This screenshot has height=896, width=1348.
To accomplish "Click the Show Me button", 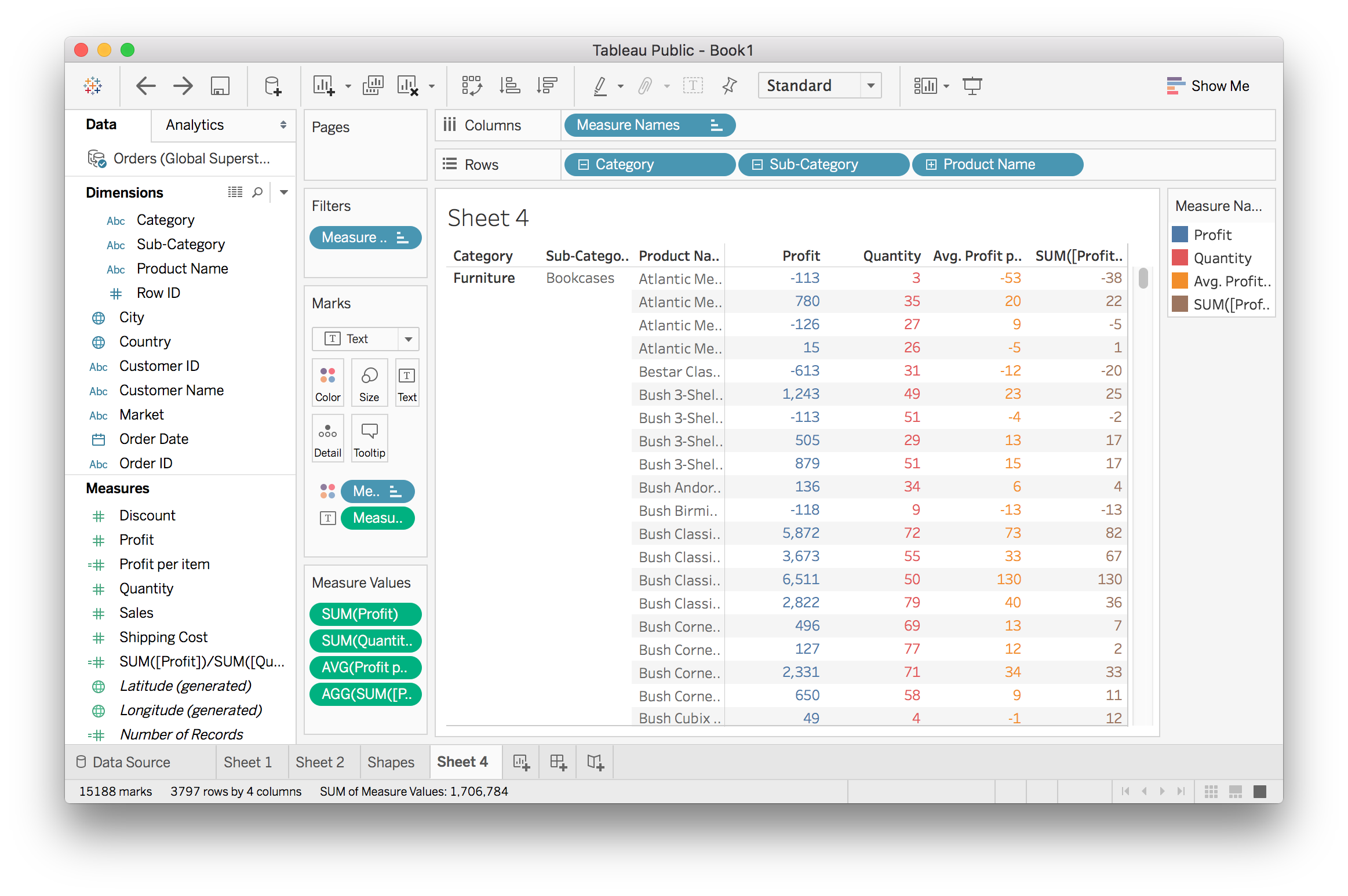I will click(1208, 86).
